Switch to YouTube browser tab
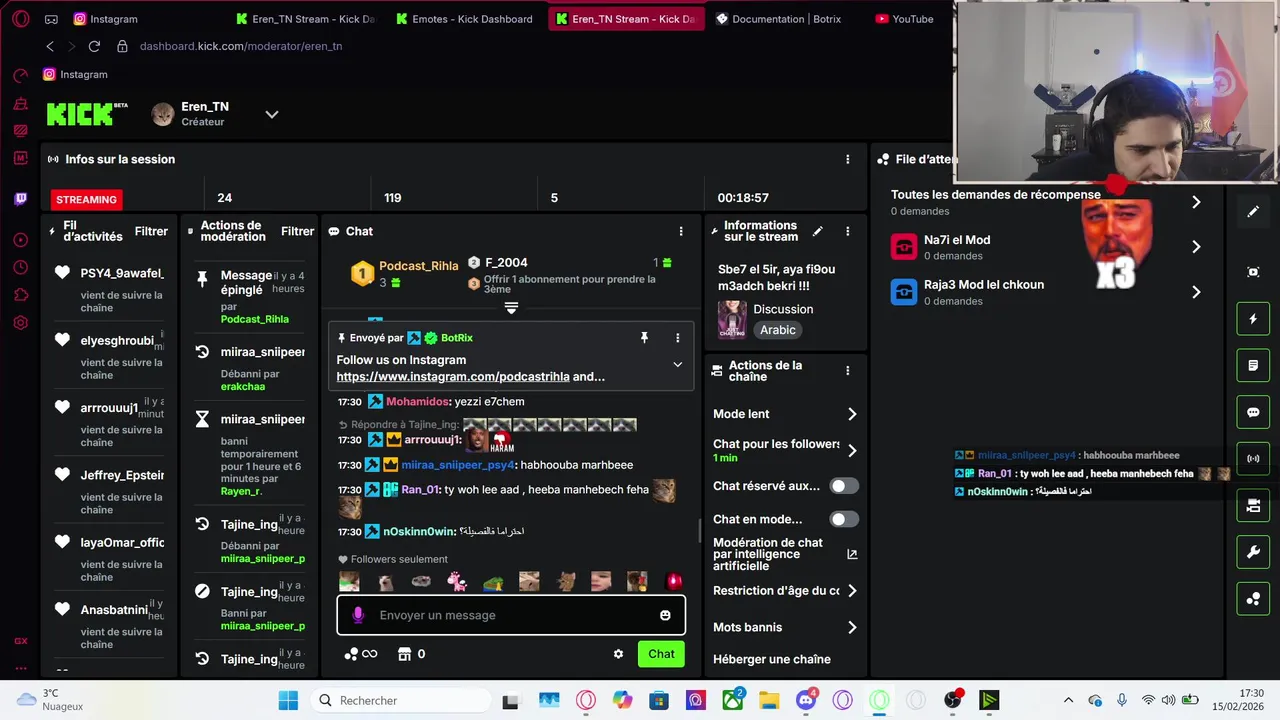Image resolution: width=1280 pixels, height=720 pixels. click(x=905, y=19)
